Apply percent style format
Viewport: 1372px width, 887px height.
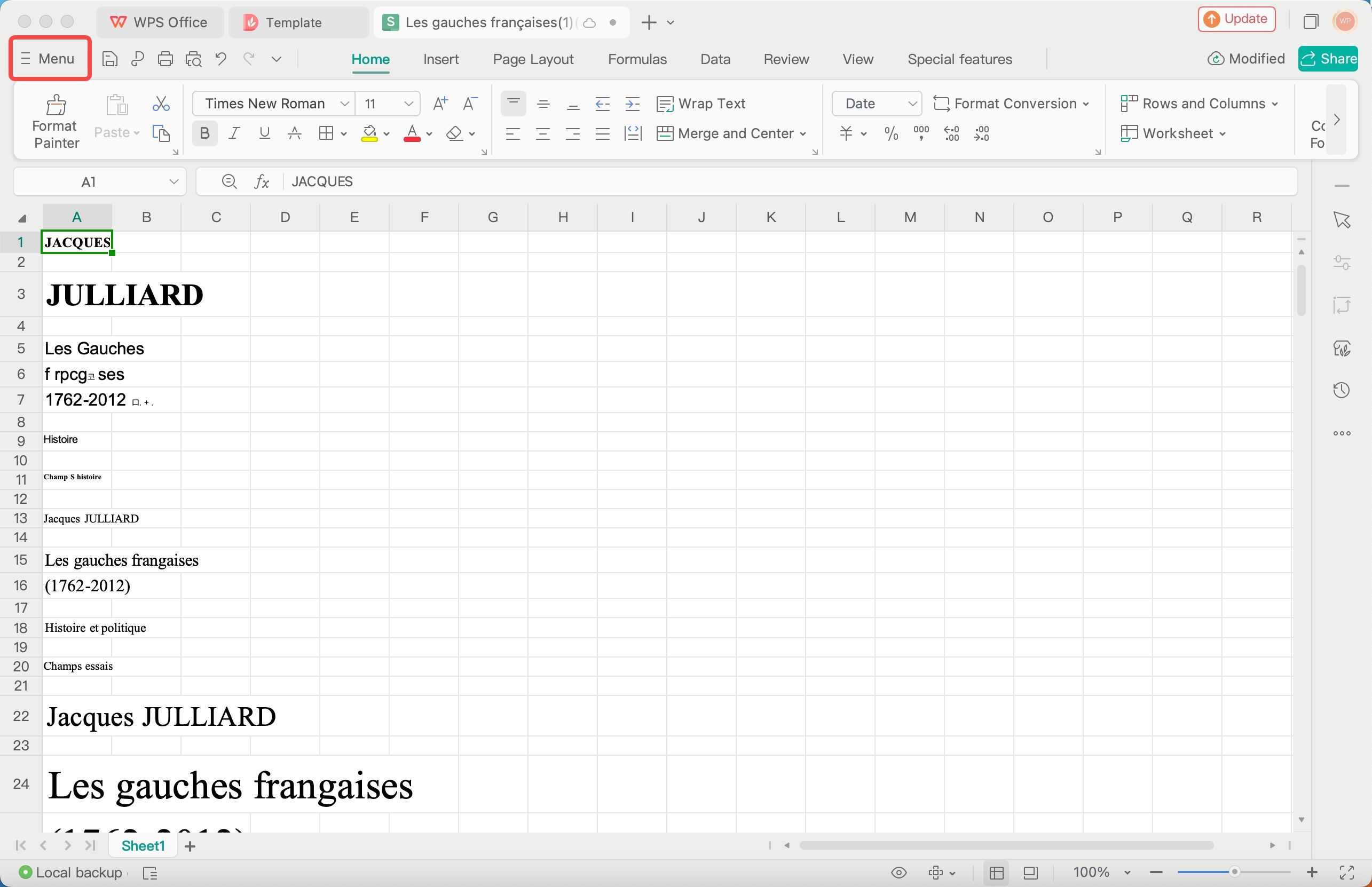(891, 134)
